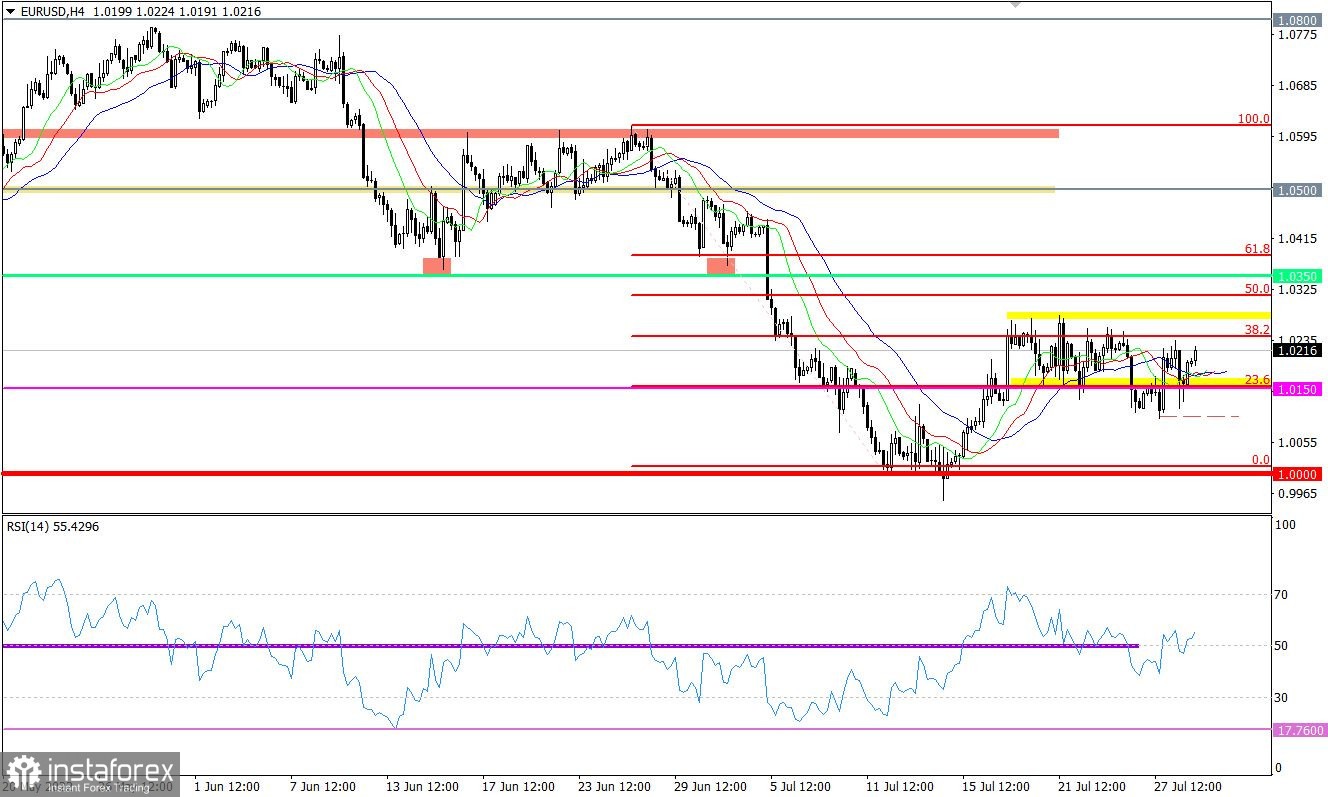
Task: Click the RSI(14) indicator label
Action: (x=52, y=525)
